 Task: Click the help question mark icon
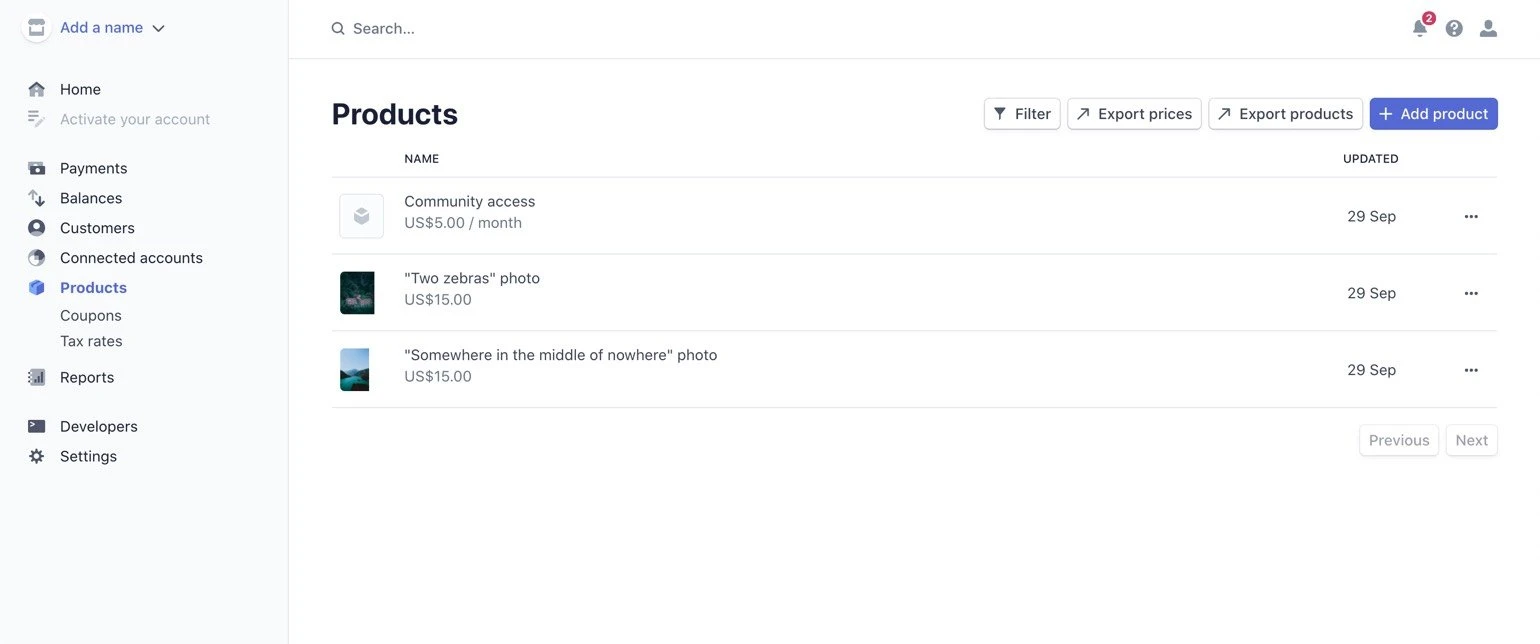[x=1454, y=29]
